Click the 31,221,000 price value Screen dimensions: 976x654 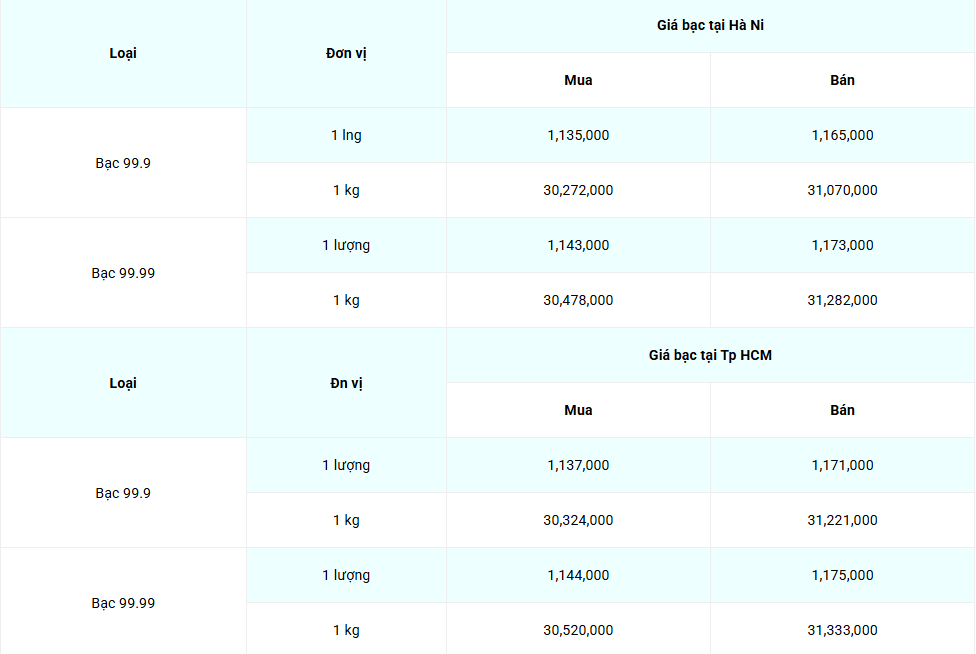pyautogui.click(x=842, y=520)
